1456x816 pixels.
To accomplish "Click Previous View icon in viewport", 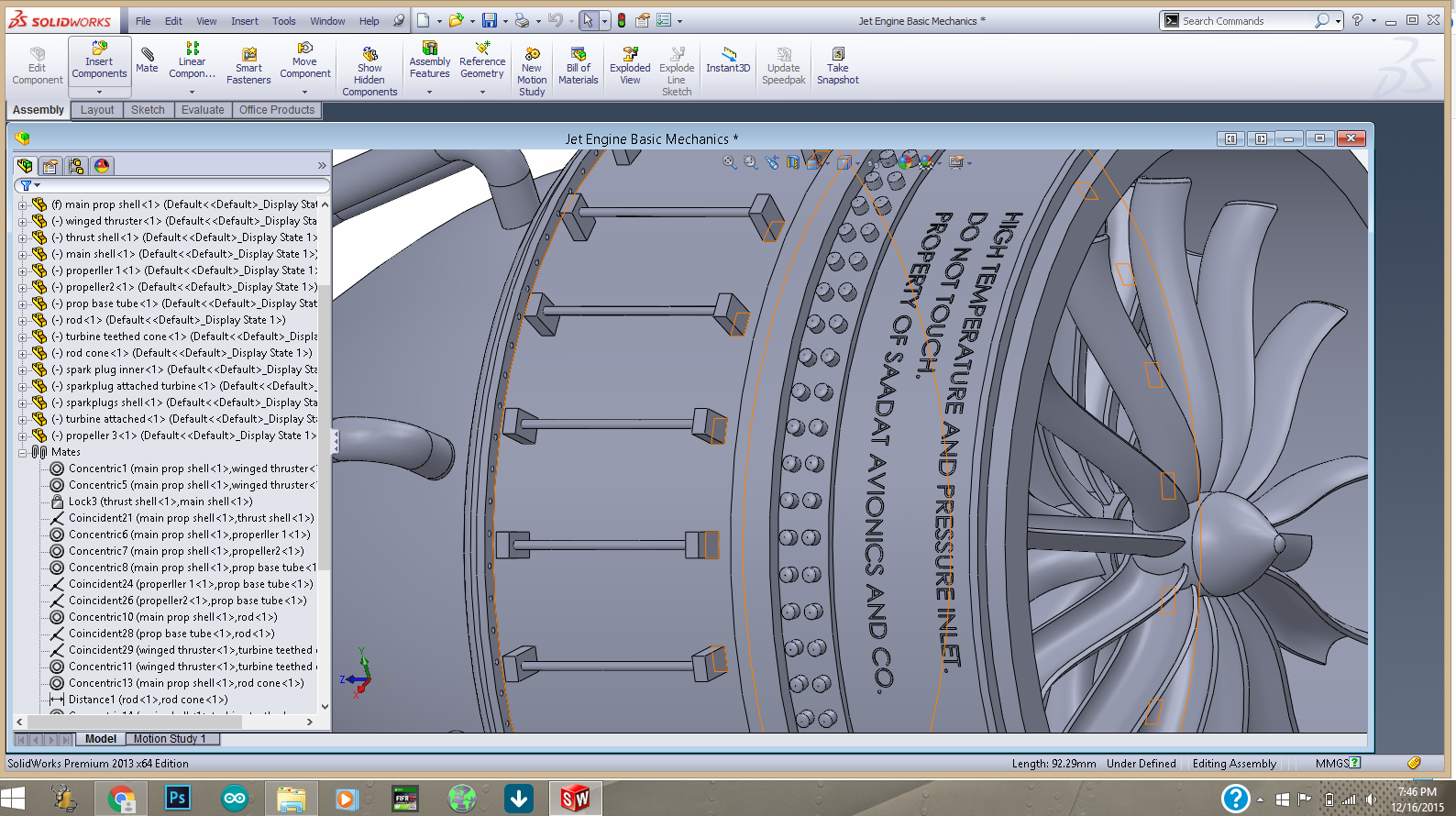I will [x=772, y=161].
